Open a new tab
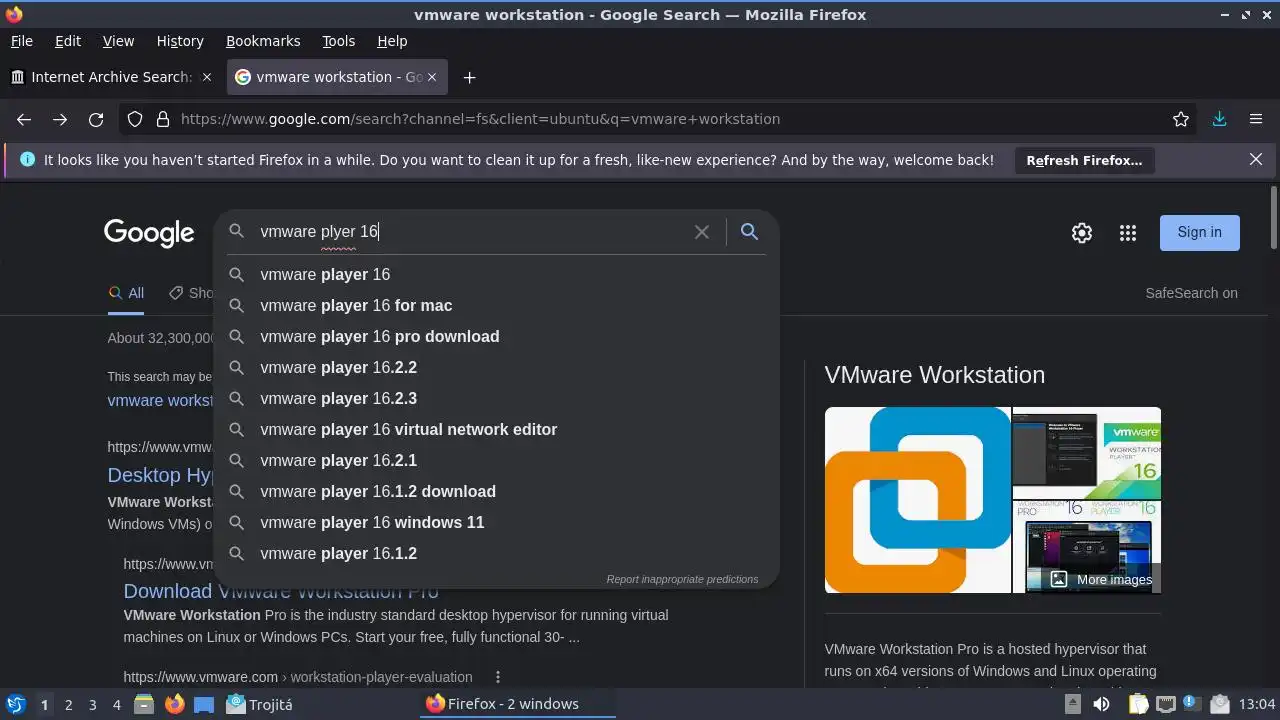This screenshot has height=720, width=1280. (x=469, y=77)
